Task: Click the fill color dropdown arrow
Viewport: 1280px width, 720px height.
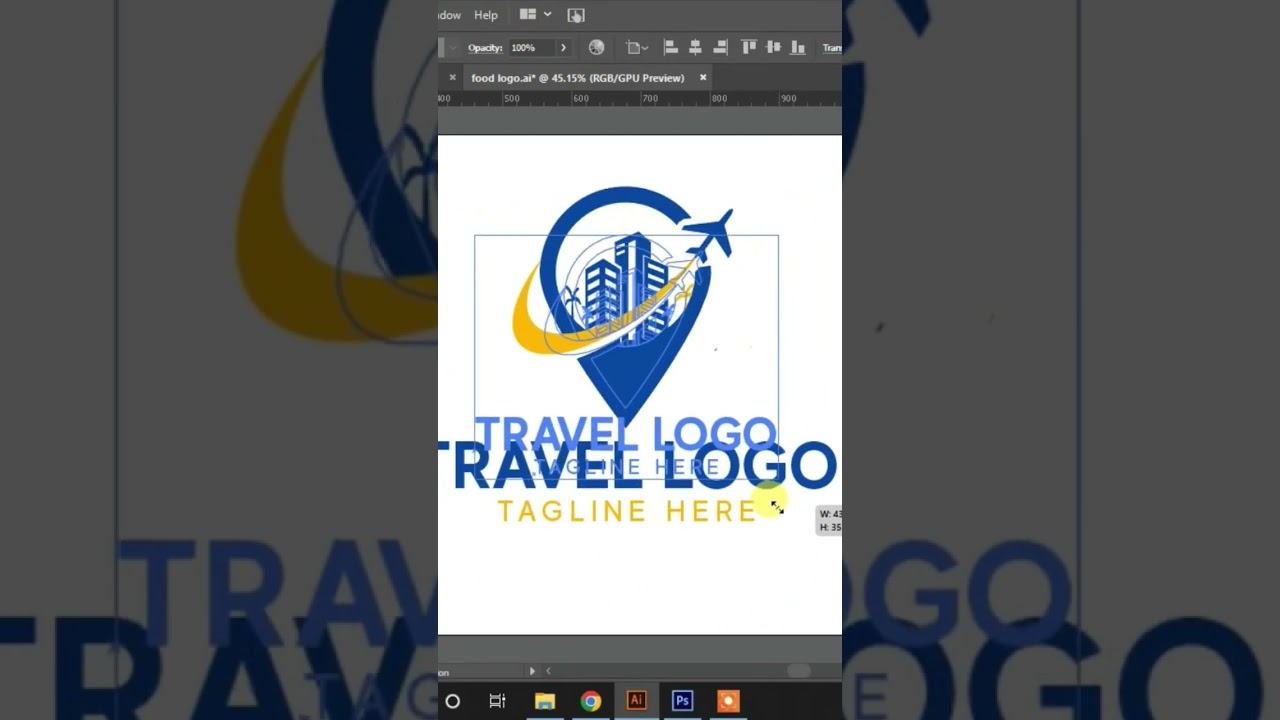Action: [453, 48]
